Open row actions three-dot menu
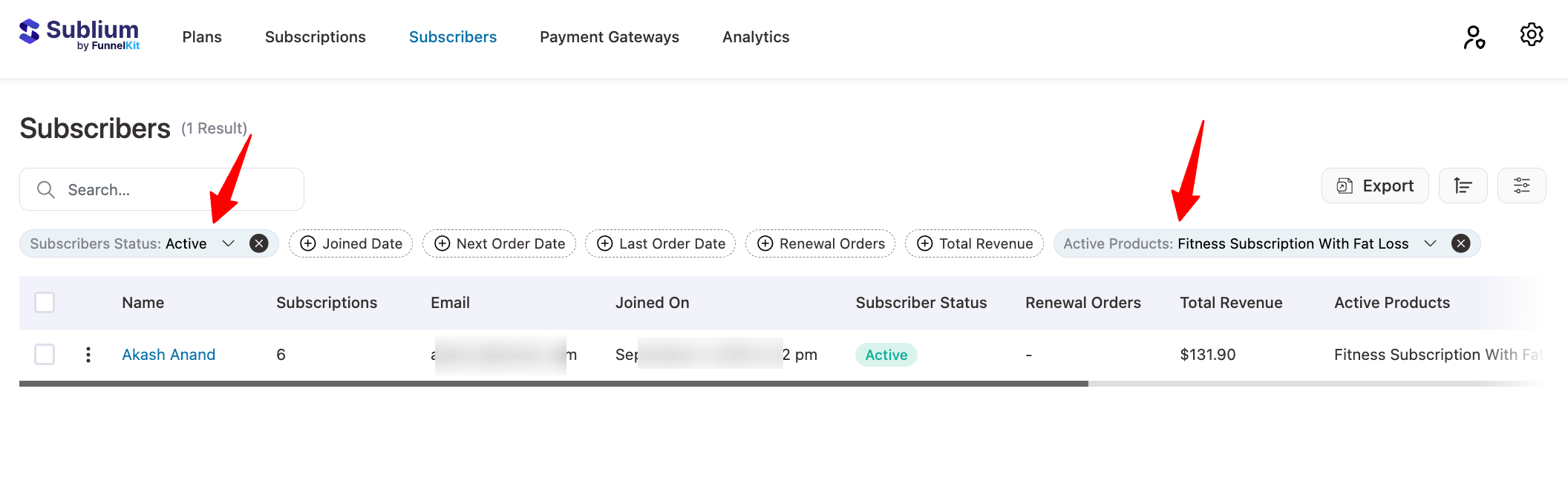 88,355
